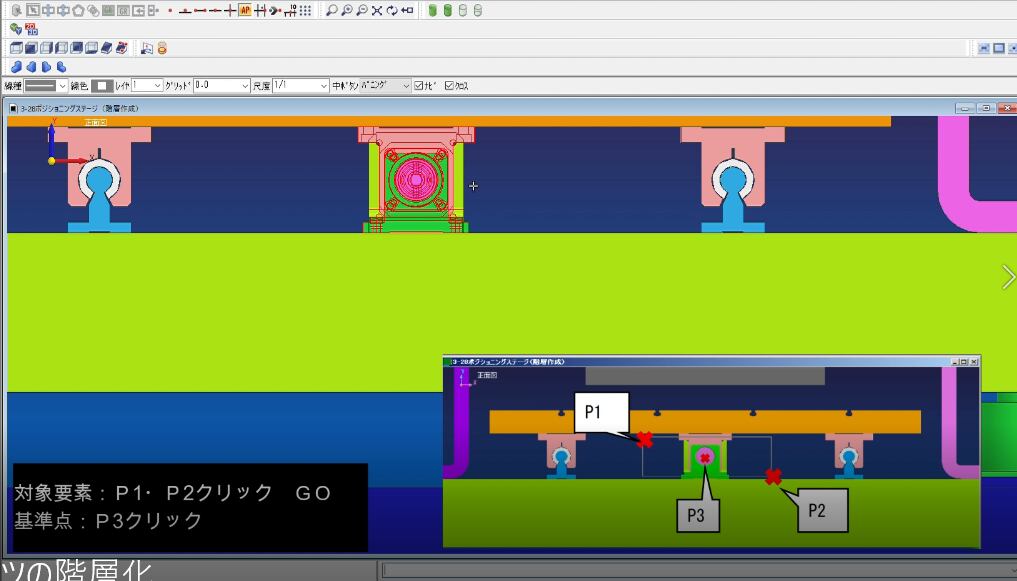Image resolution: width=1017 pixels, height=581 pixels.
Task: Open the ﾚｲﾔ layer dropdown
Action: pos(157,86)
